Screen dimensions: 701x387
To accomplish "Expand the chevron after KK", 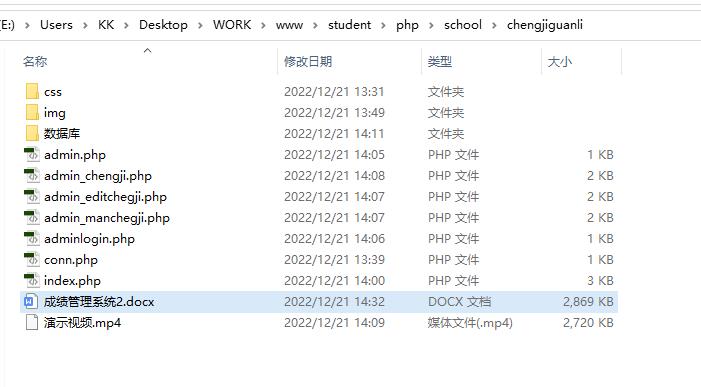I will (127, 25).
